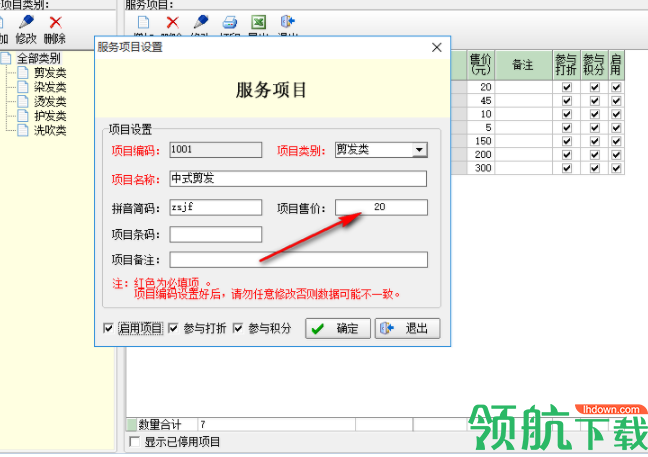Click the 参与积分 column header in table

click(594, 65)
